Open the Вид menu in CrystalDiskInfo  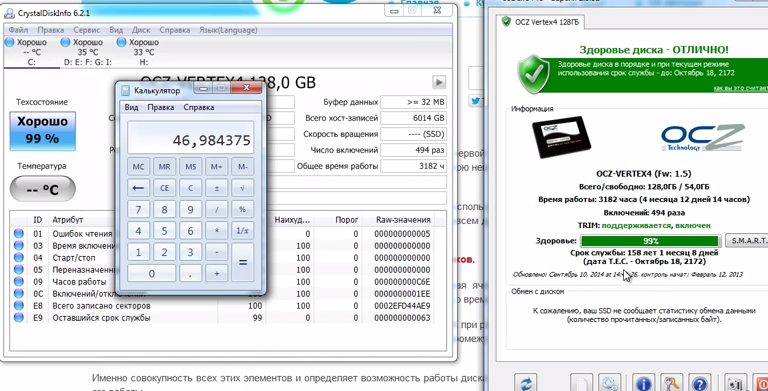(x=116, y=30)
